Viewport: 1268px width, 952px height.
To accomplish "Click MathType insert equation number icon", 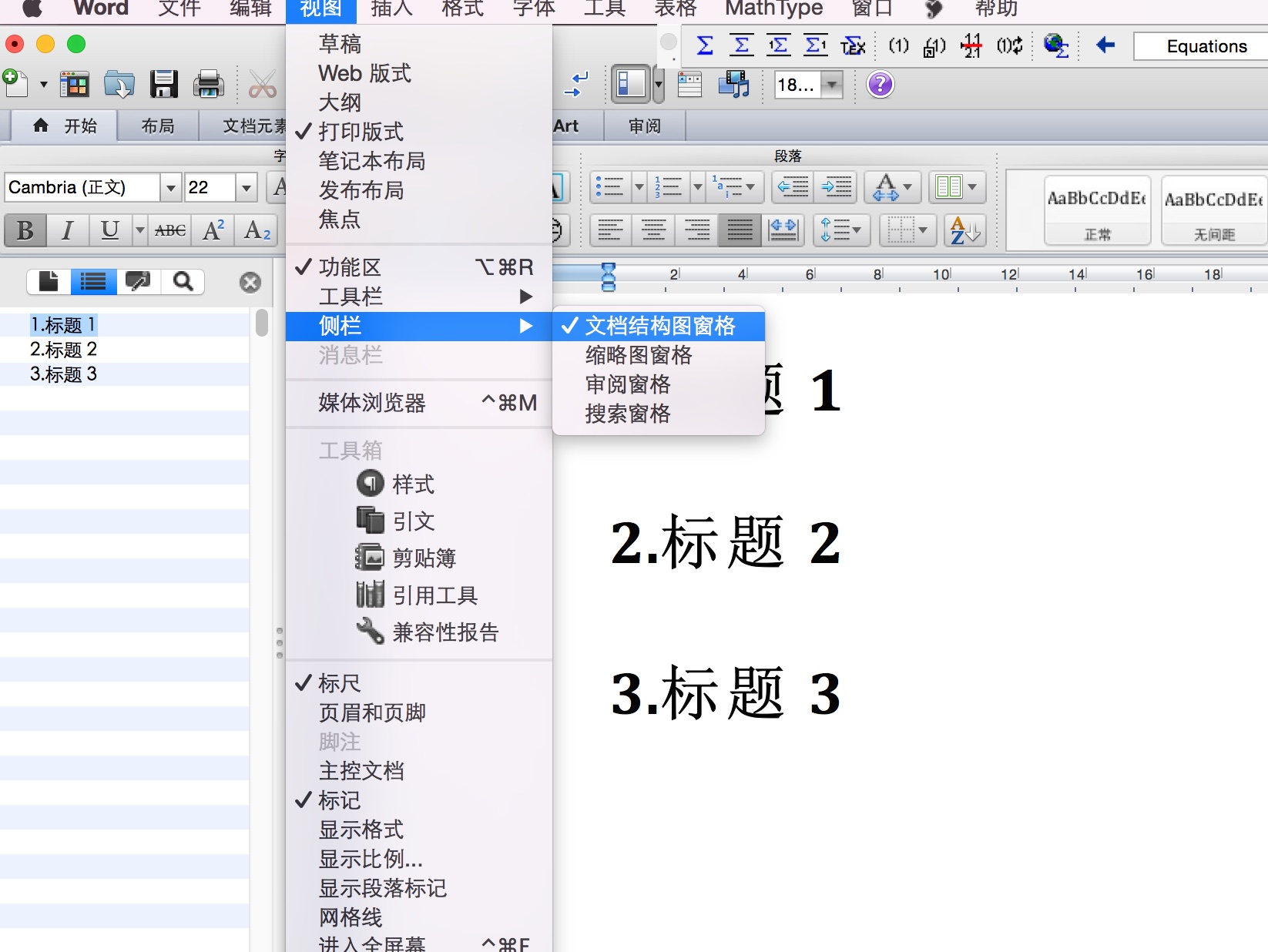I will (x=898, y=45).
